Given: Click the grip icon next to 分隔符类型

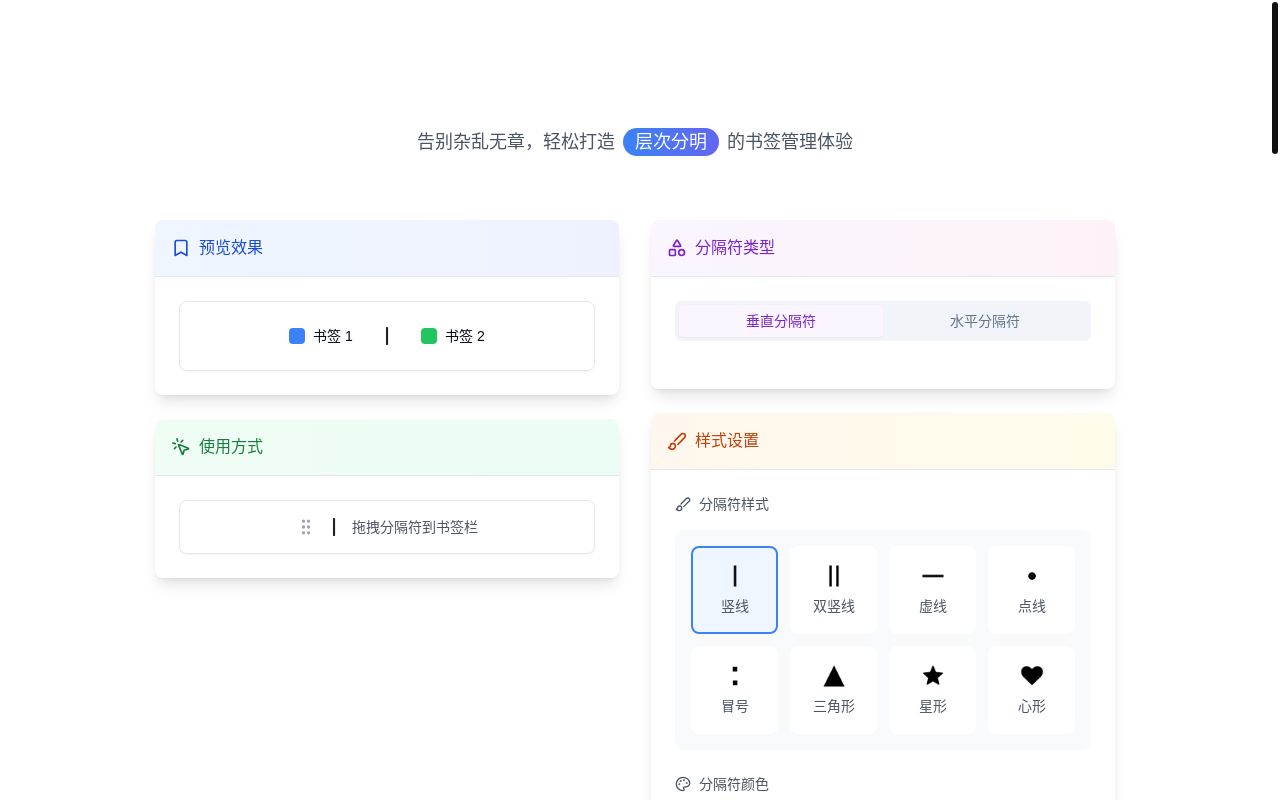Looking at the screenshot, I should 677,247.
